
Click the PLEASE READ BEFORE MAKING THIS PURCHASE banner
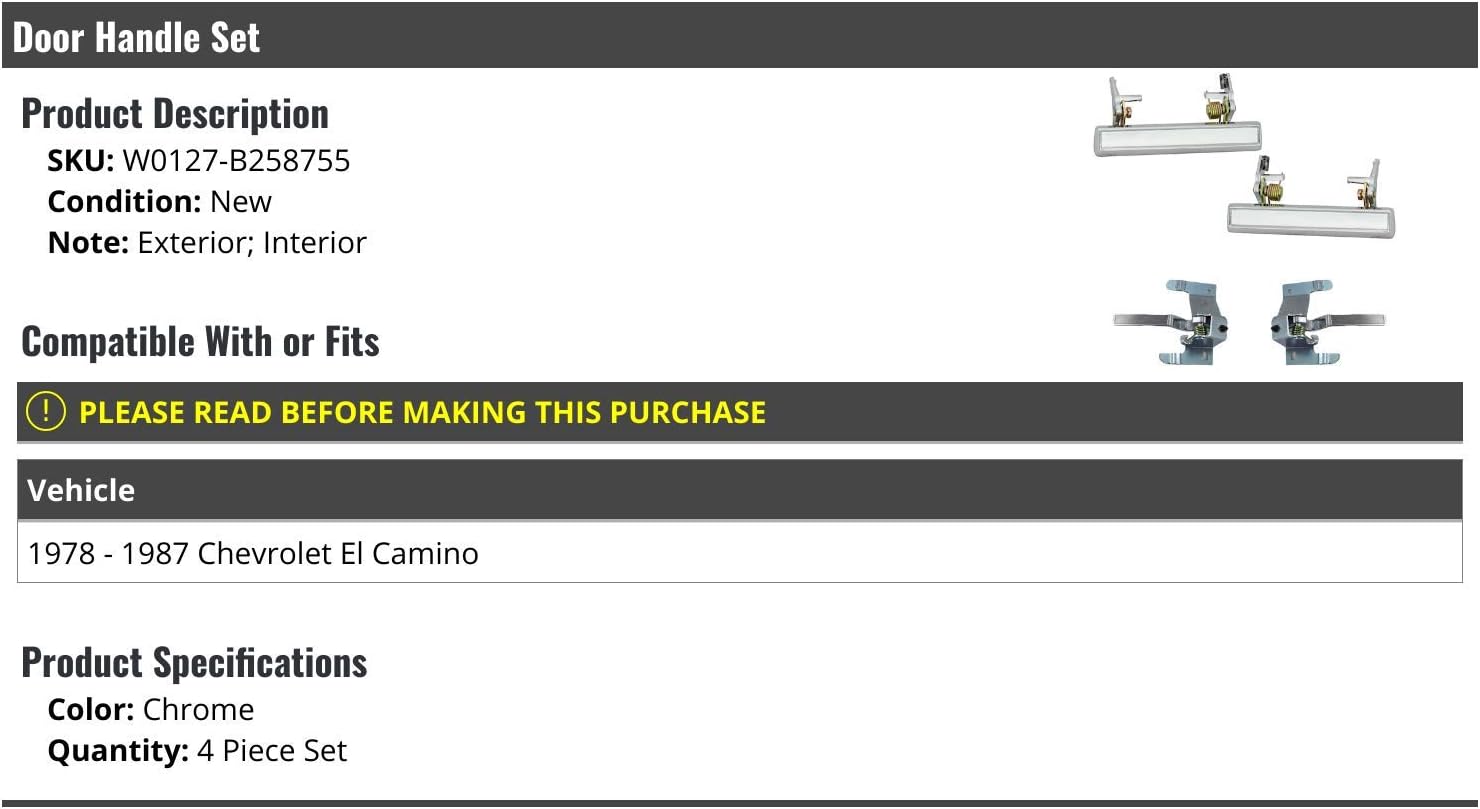(x=740, y=412)
